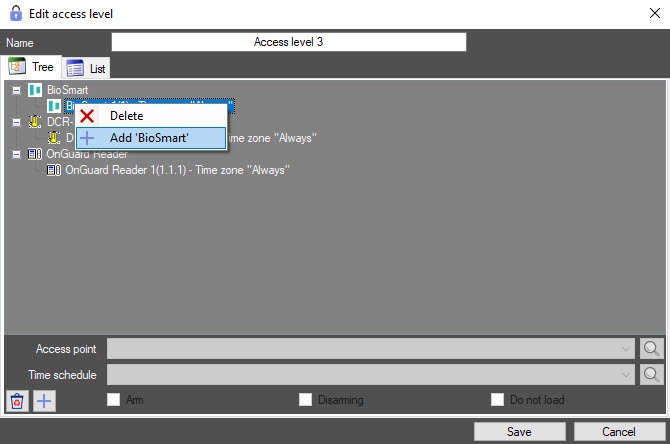Choose Add 'BioSmart' from context menu

(151, 138)
